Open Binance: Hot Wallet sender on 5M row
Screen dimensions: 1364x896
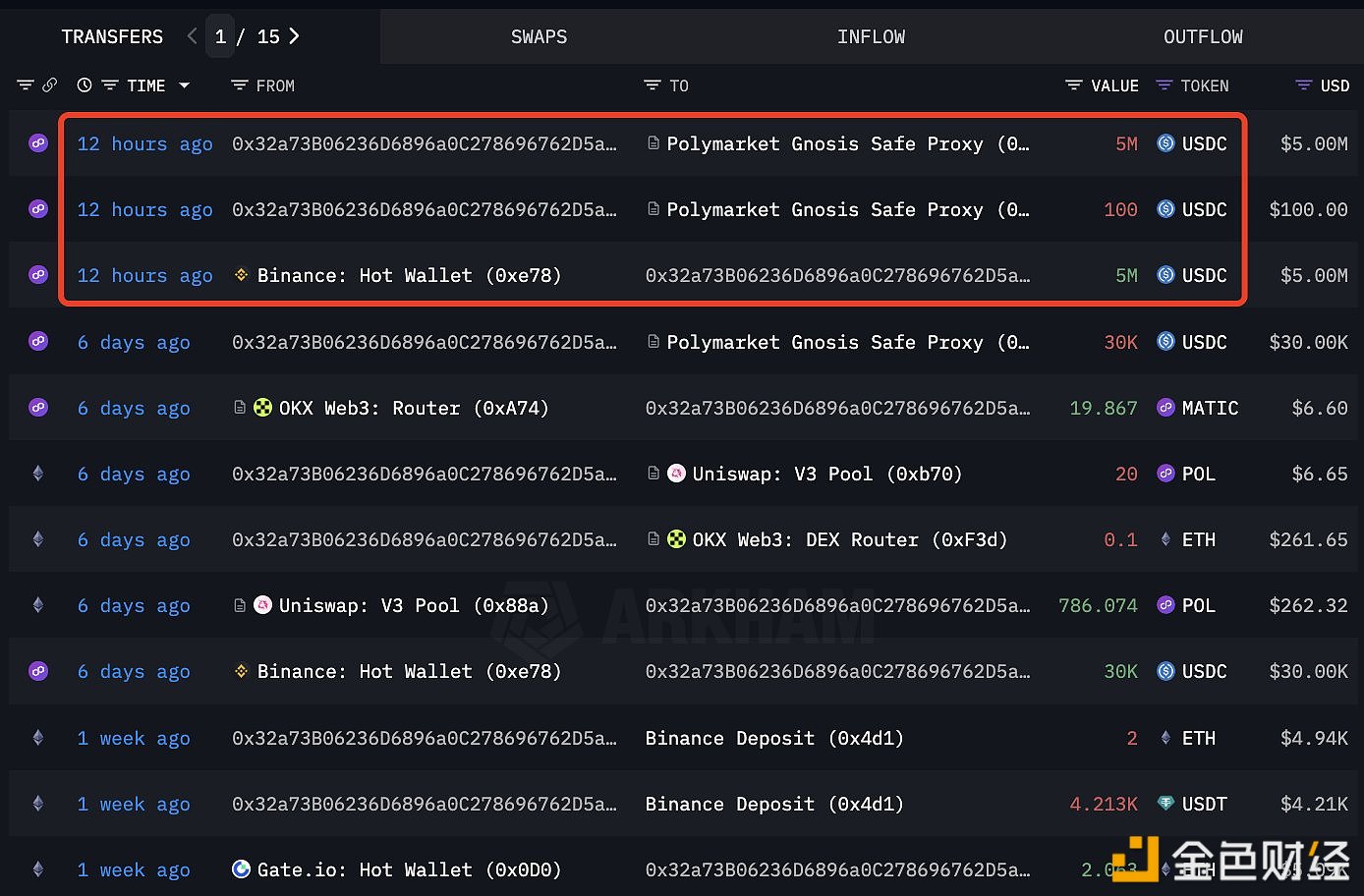[409, 275]
